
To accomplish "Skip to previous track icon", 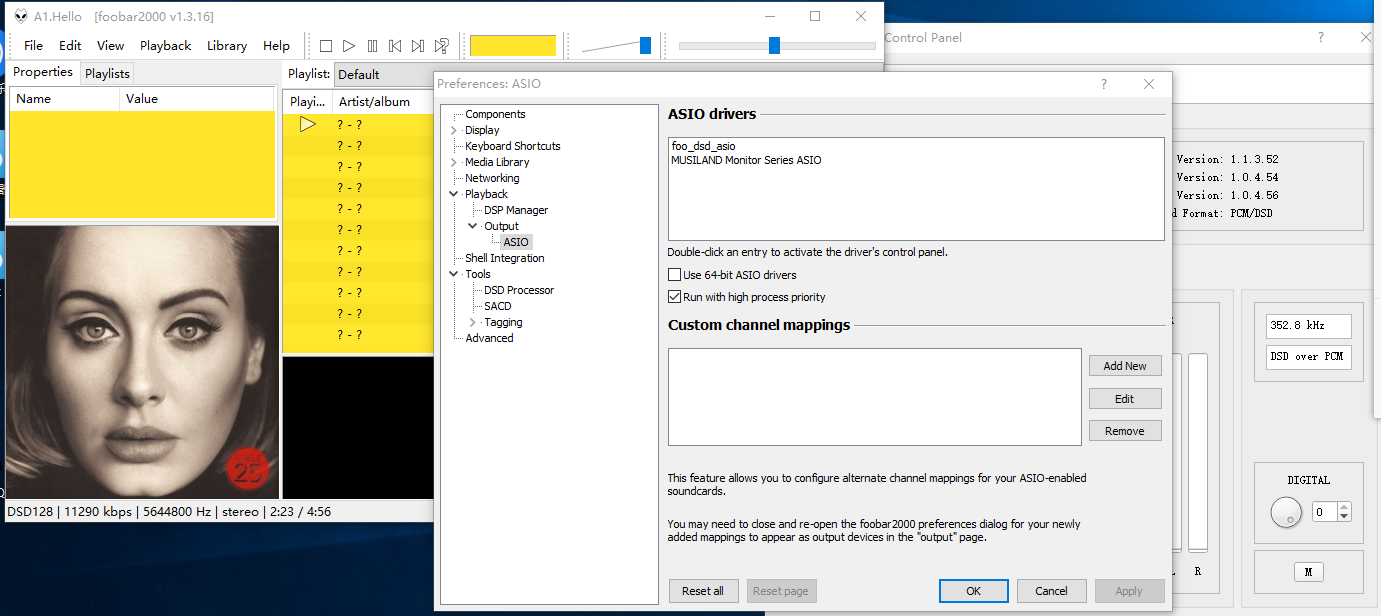I will [395, 46].
